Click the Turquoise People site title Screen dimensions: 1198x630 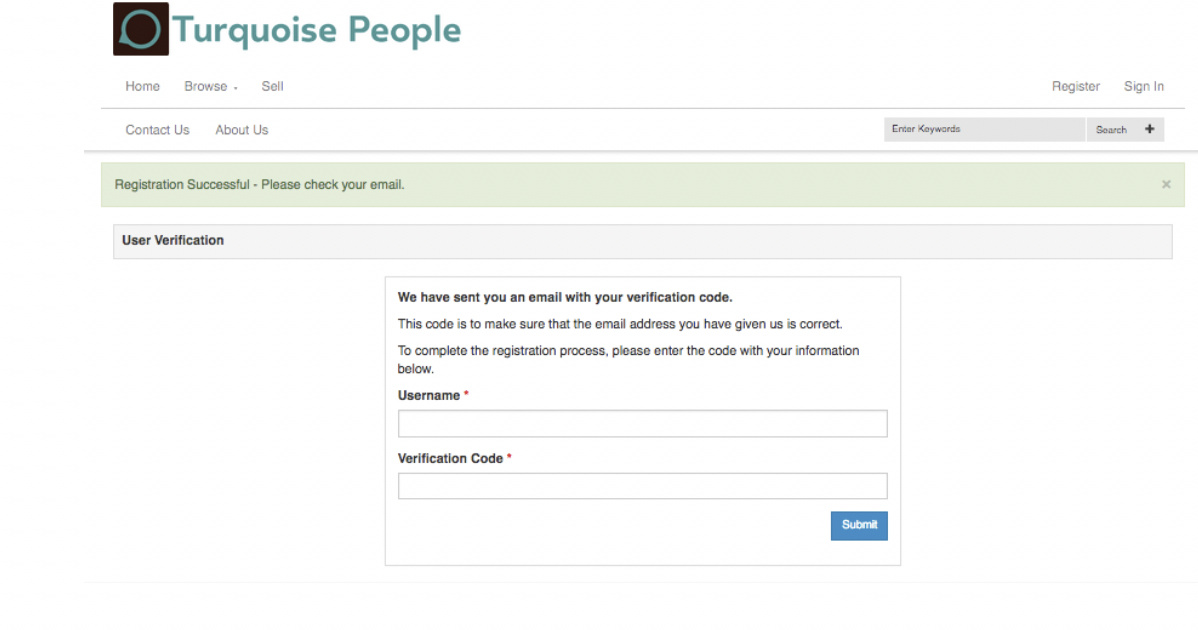(316, 31)
